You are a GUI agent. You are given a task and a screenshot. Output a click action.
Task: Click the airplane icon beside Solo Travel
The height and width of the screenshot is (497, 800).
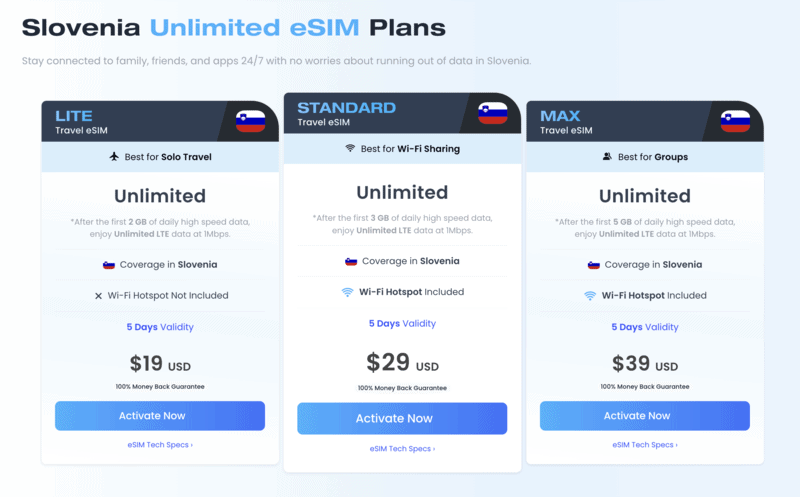pos(114,157)
